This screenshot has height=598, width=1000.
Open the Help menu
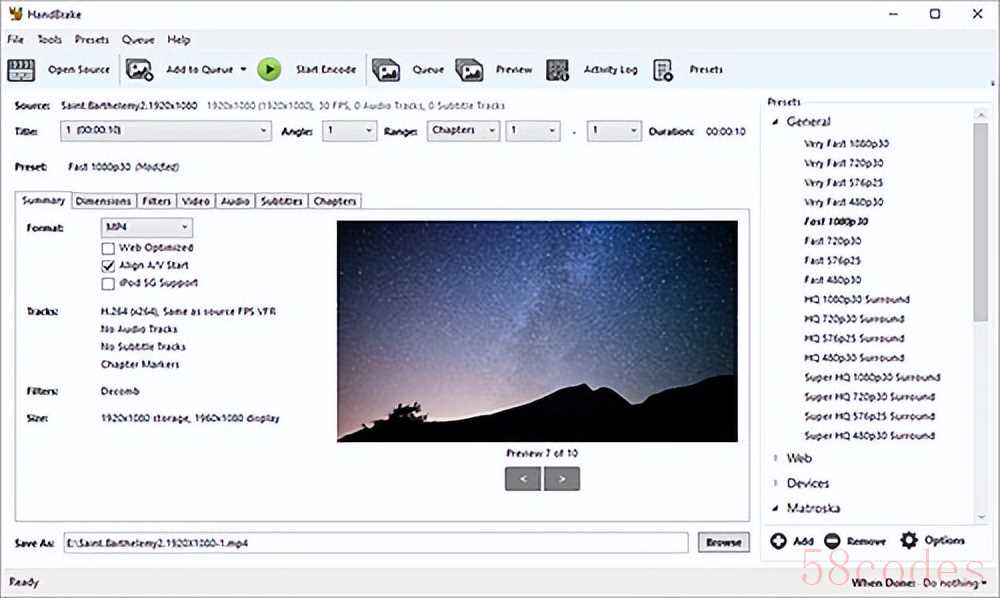[x=179, y=40]
